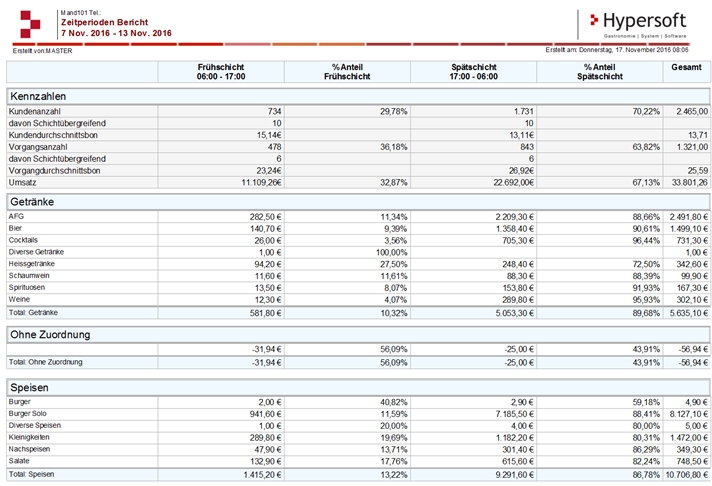The image size is (712, 486).
Task: Click the Diverse Speisen row label
Action: coord(35,425)
